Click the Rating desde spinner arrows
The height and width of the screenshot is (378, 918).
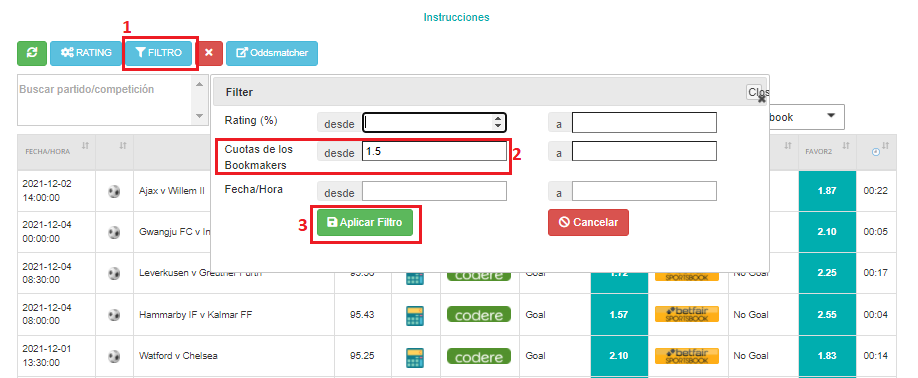coord(498,122)
